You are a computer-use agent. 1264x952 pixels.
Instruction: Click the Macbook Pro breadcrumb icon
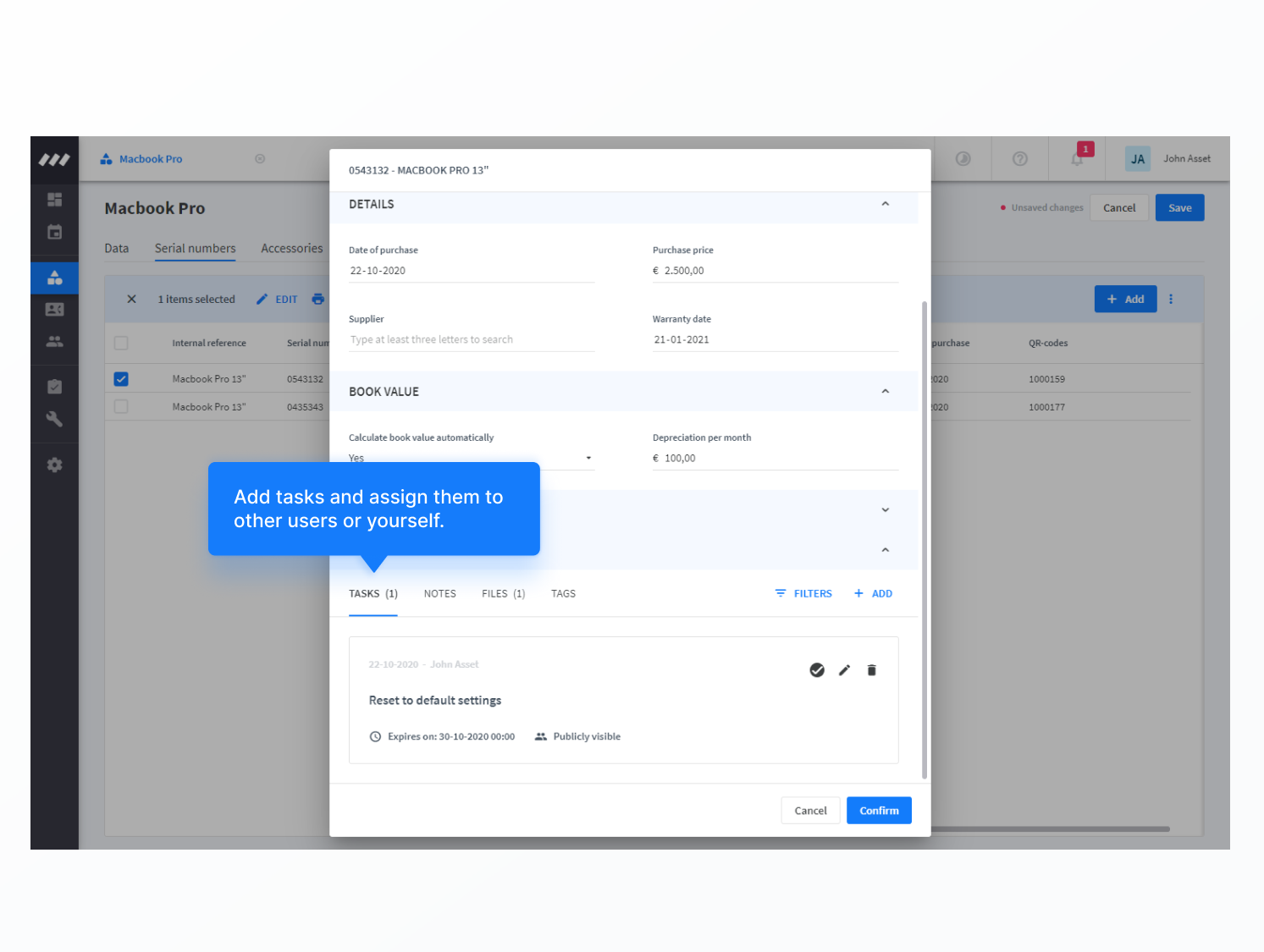(x=106, y=159)
